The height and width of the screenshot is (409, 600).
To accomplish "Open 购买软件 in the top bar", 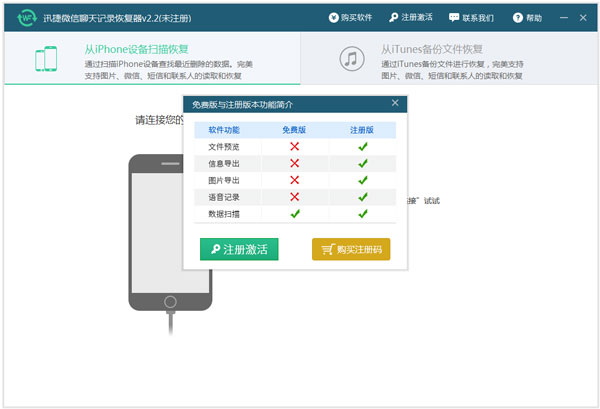I will coord(350,18).
